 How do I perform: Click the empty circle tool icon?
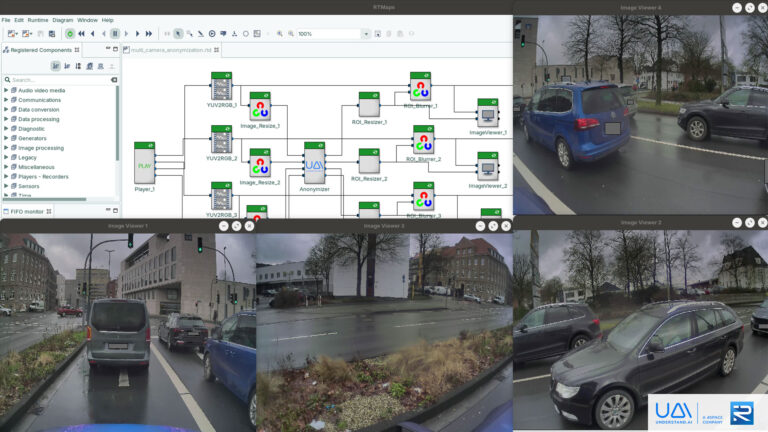(x=246, y=34)
